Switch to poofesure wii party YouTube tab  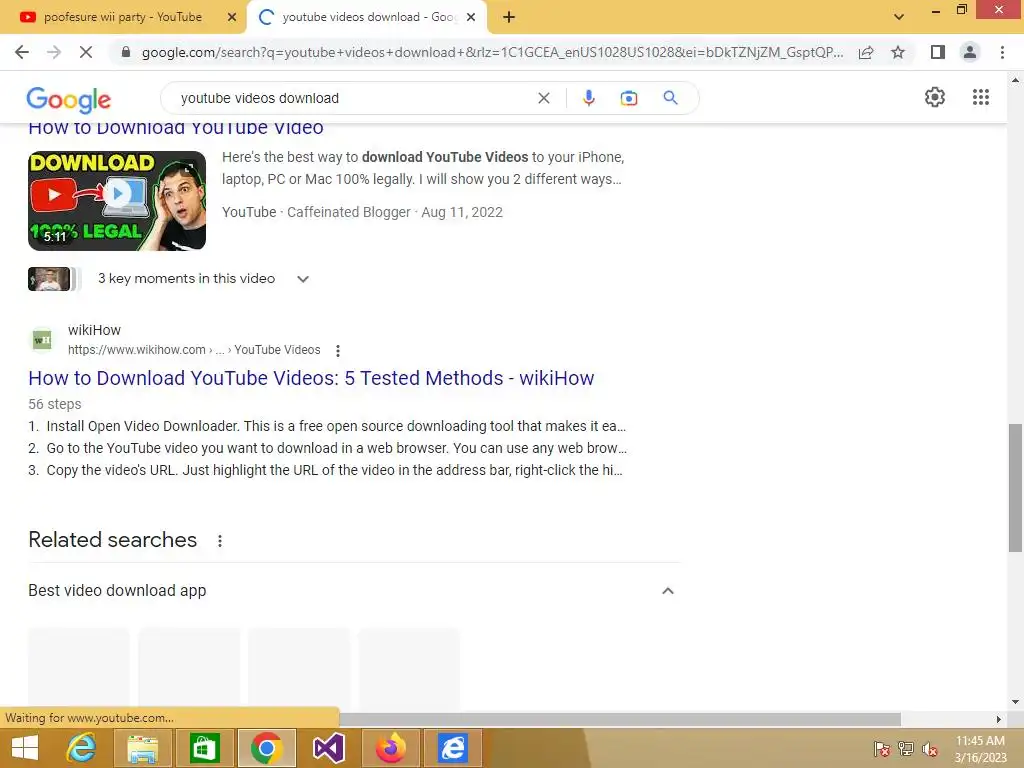[x=123, y=17]
